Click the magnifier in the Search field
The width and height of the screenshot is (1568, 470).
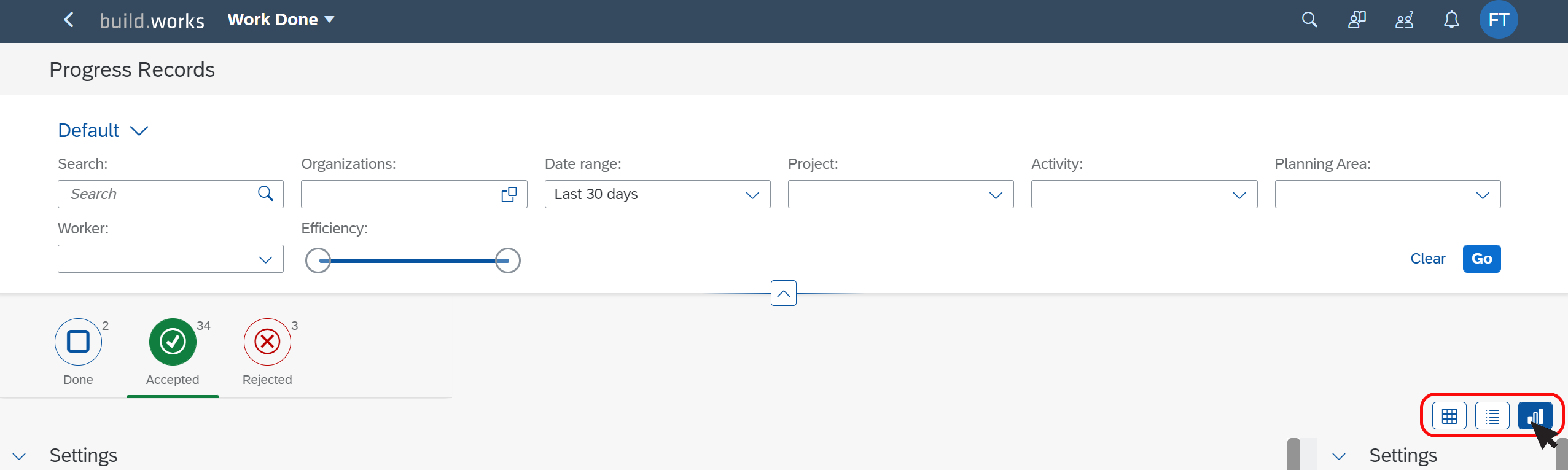coord(265,194)
